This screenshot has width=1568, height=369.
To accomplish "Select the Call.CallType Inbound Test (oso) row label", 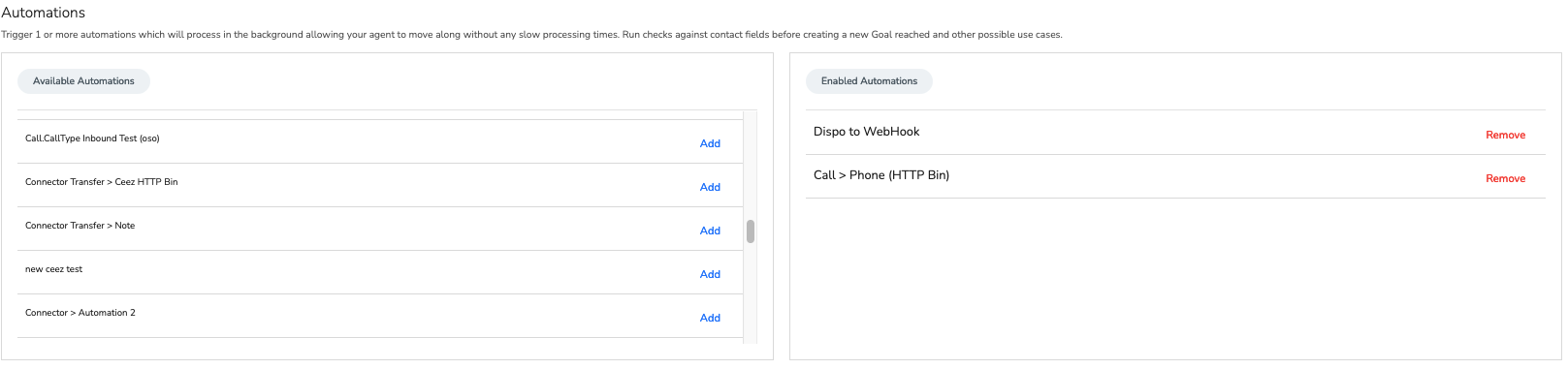I will pos(92,138).
